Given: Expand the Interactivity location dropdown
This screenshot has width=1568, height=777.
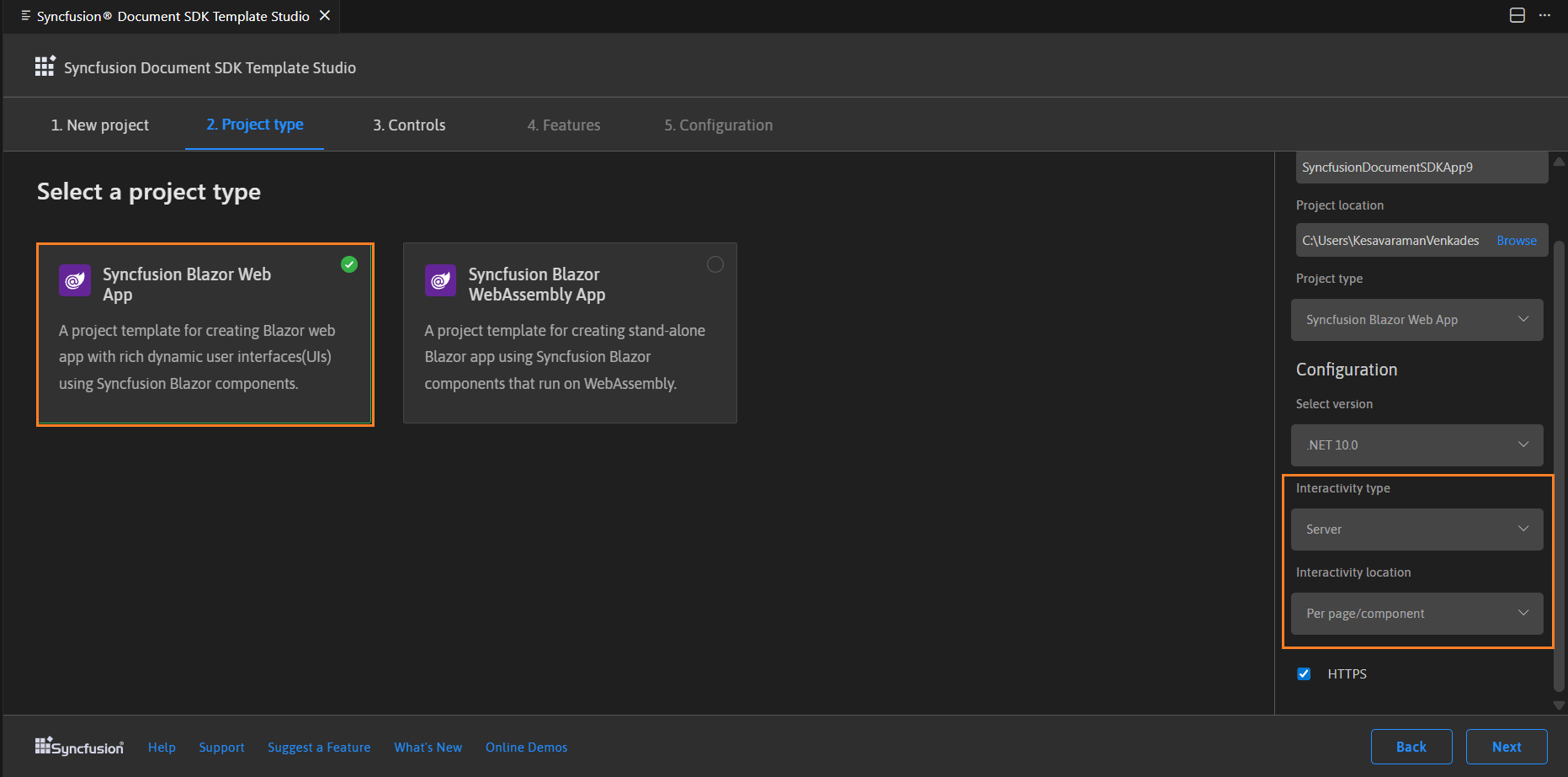Looking at the screenshot, I should [1417, 614].
